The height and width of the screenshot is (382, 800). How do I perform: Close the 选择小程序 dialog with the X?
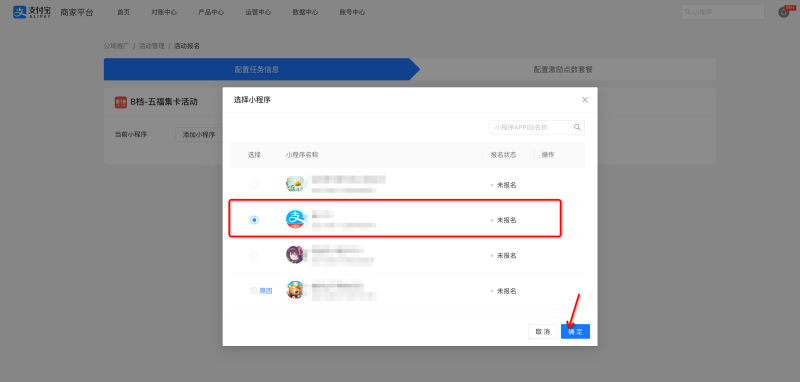click(585, 100)
